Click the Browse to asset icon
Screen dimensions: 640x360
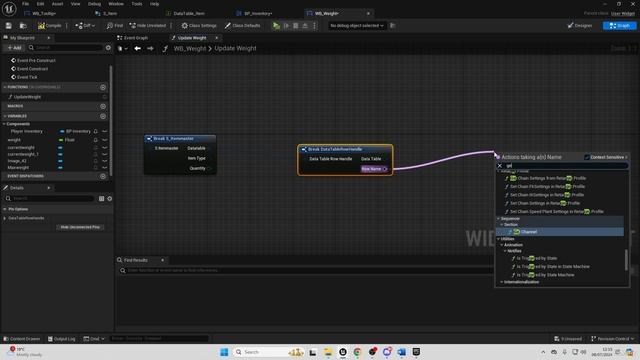point(23,26)
